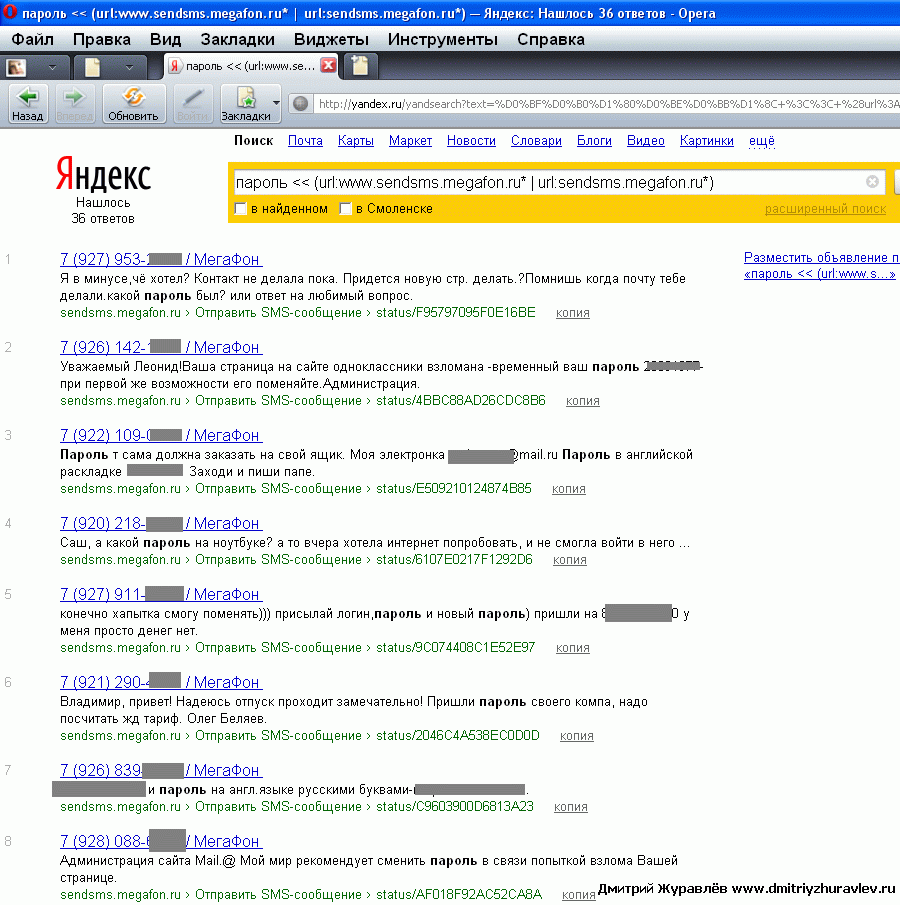Clear the Yandex search query with the X icon
Image resolution: width=900 pixels, height=905 pixels.
tap(872, 182)
